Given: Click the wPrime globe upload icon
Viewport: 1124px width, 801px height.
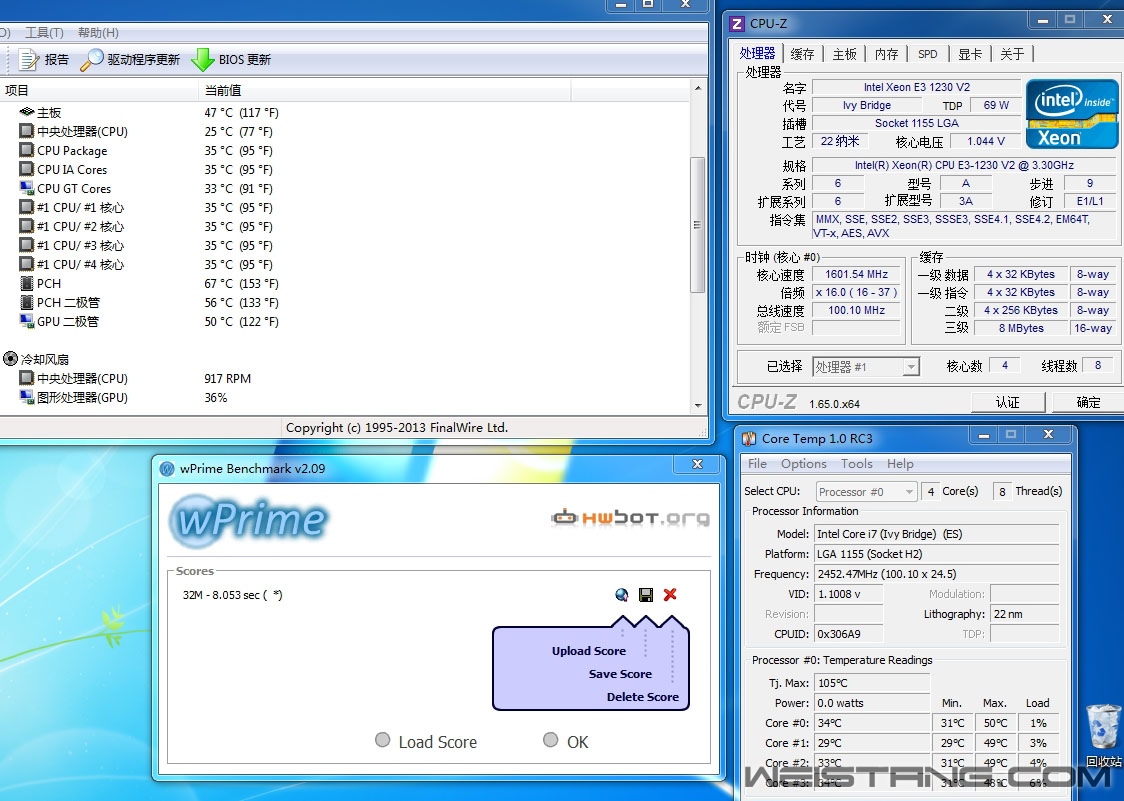Looking at the screenshot, I should [621, 594].
